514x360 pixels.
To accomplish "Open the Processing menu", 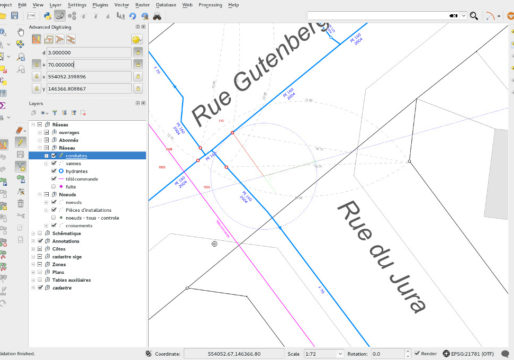I will click(210, 5).
